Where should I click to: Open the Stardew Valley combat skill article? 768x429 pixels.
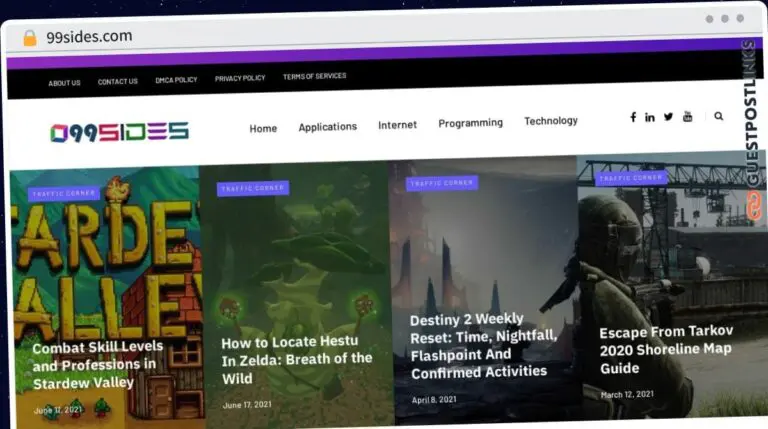pyautogui.click(x=97, y=365)
